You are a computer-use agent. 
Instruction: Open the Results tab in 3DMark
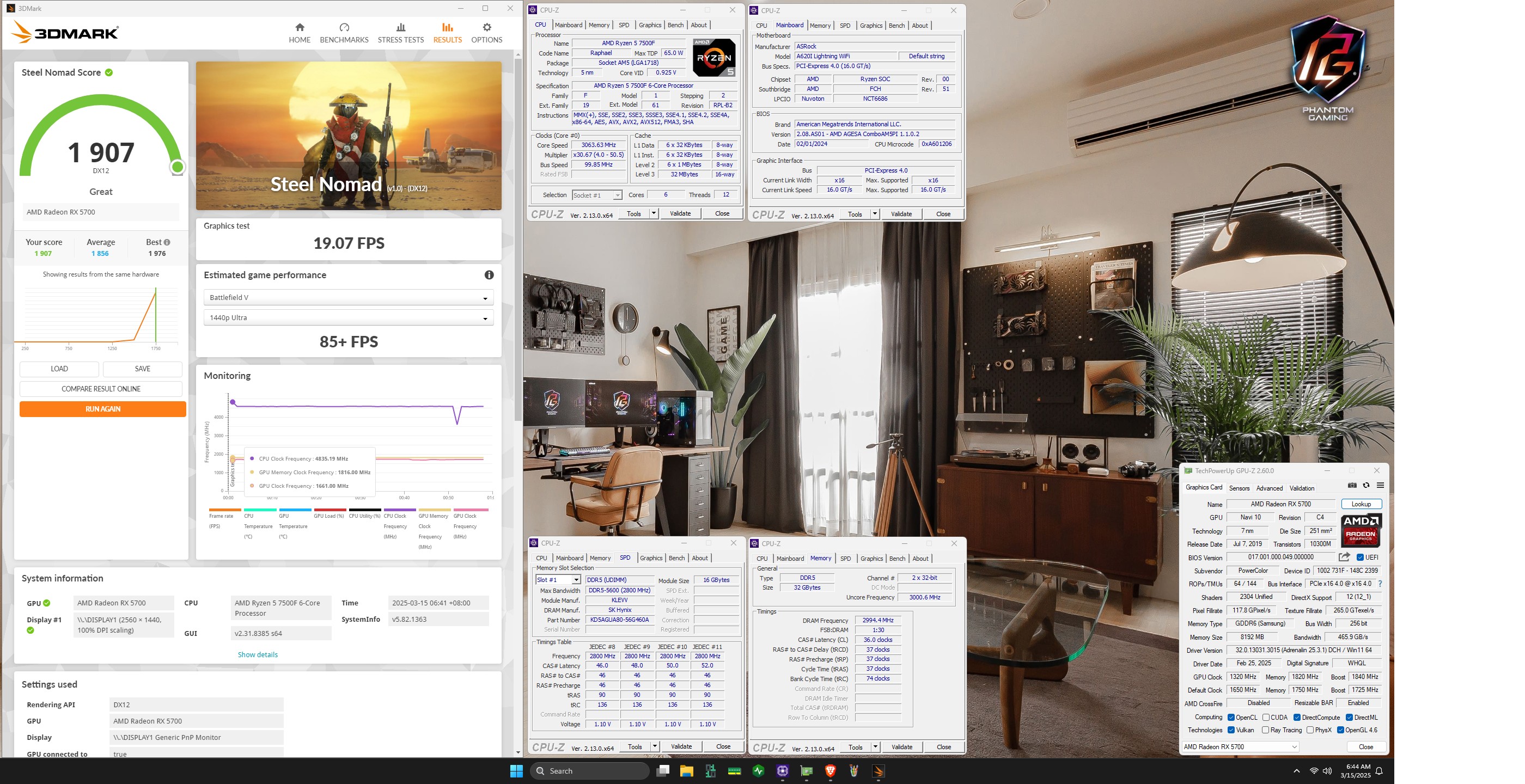[x=447, y=33]
